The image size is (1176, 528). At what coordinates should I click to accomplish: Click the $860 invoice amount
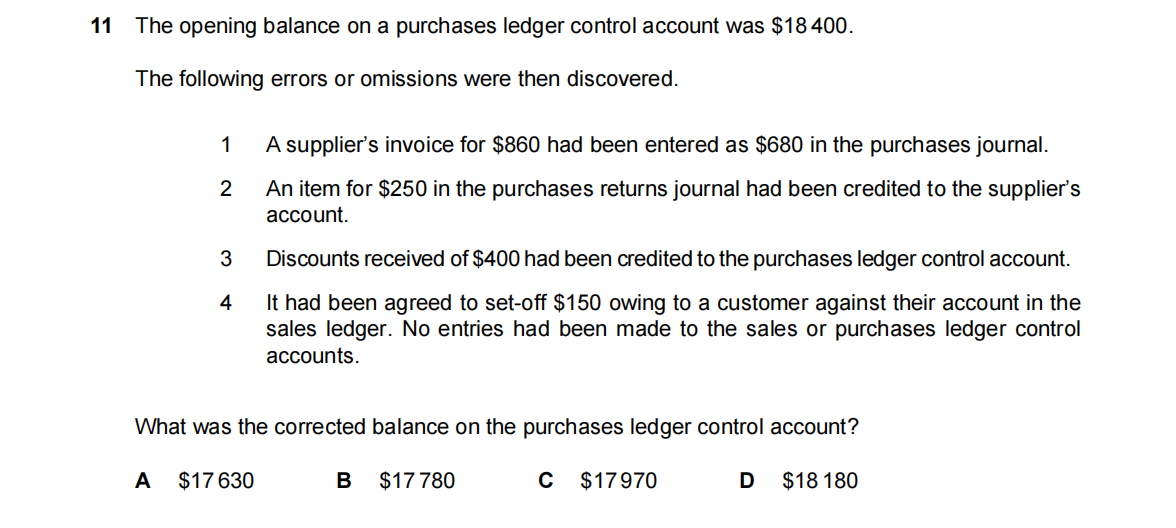coord(517,145)
